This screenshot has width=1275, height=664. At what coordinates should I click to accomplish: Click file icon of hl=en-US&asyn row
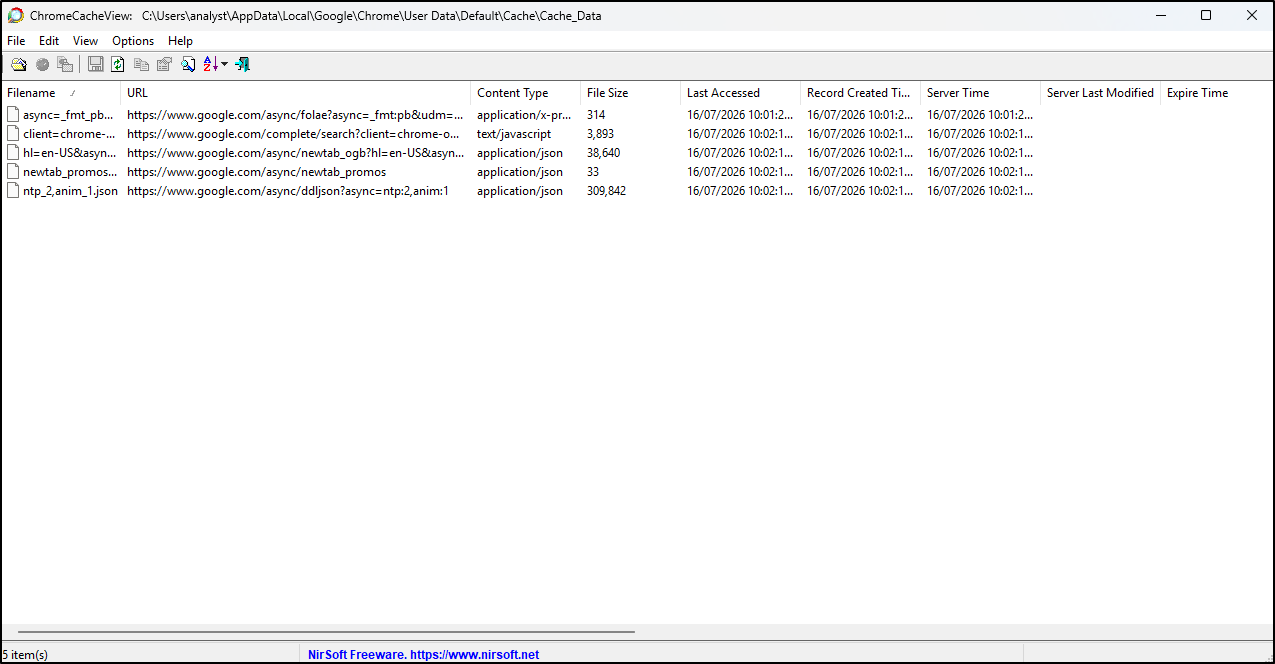coord(13,153)
